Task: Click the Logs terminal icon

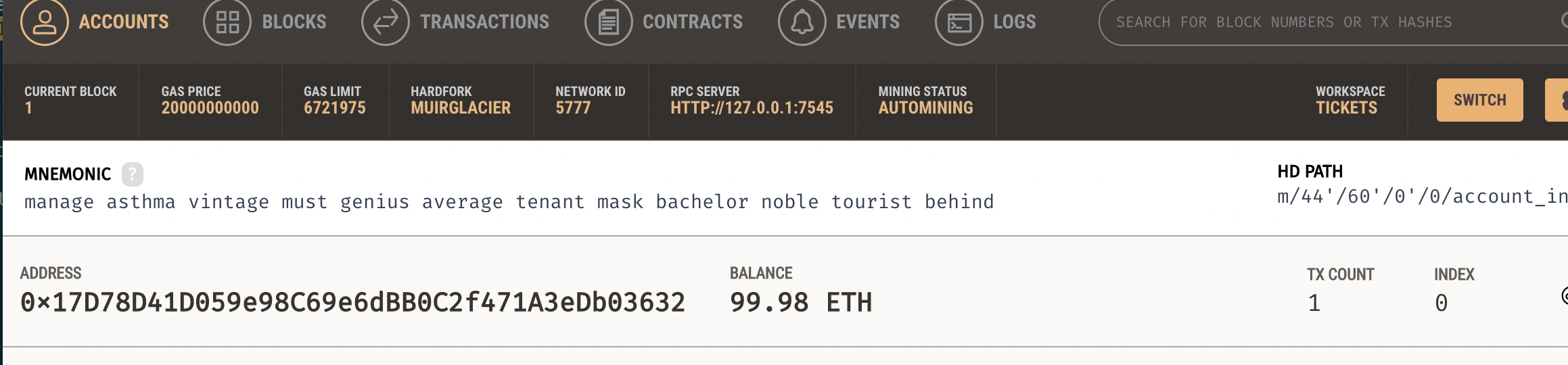Action: [x=959, y=22]
